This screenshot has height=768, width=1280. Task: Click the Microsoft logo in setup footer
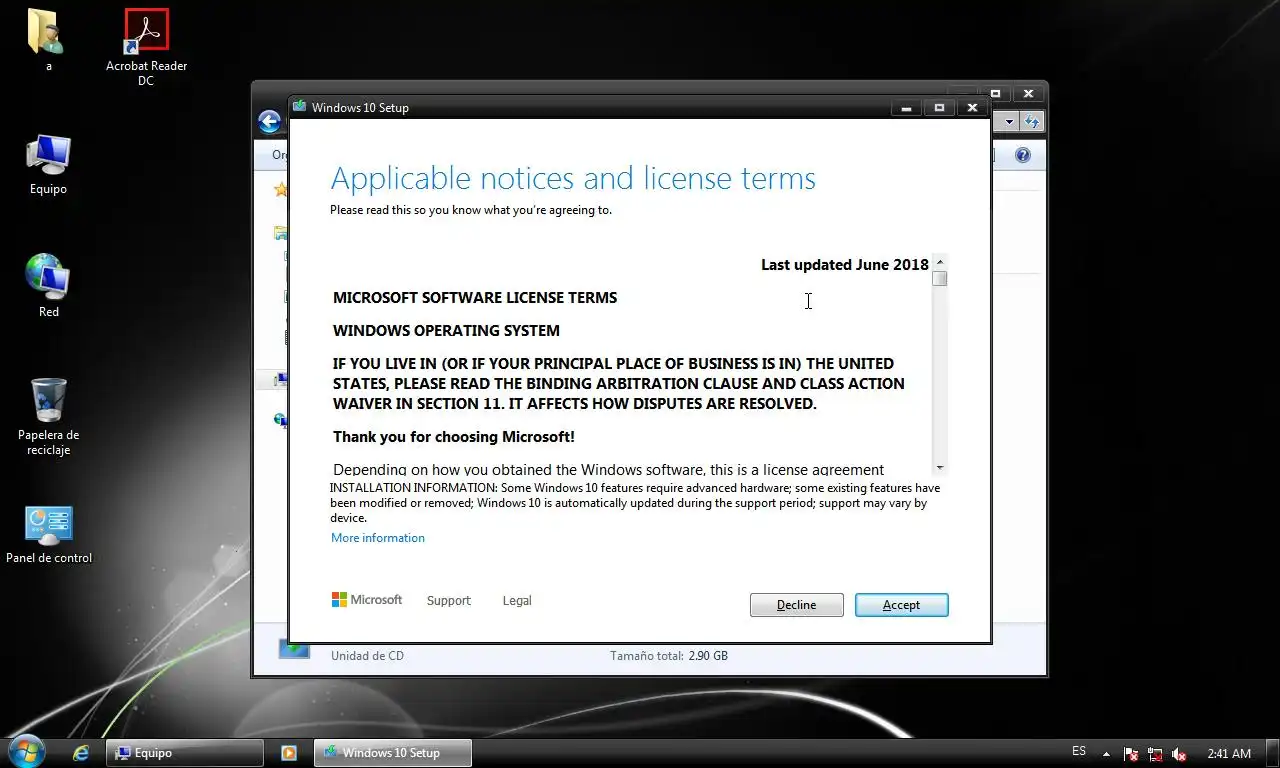point(367,600)
